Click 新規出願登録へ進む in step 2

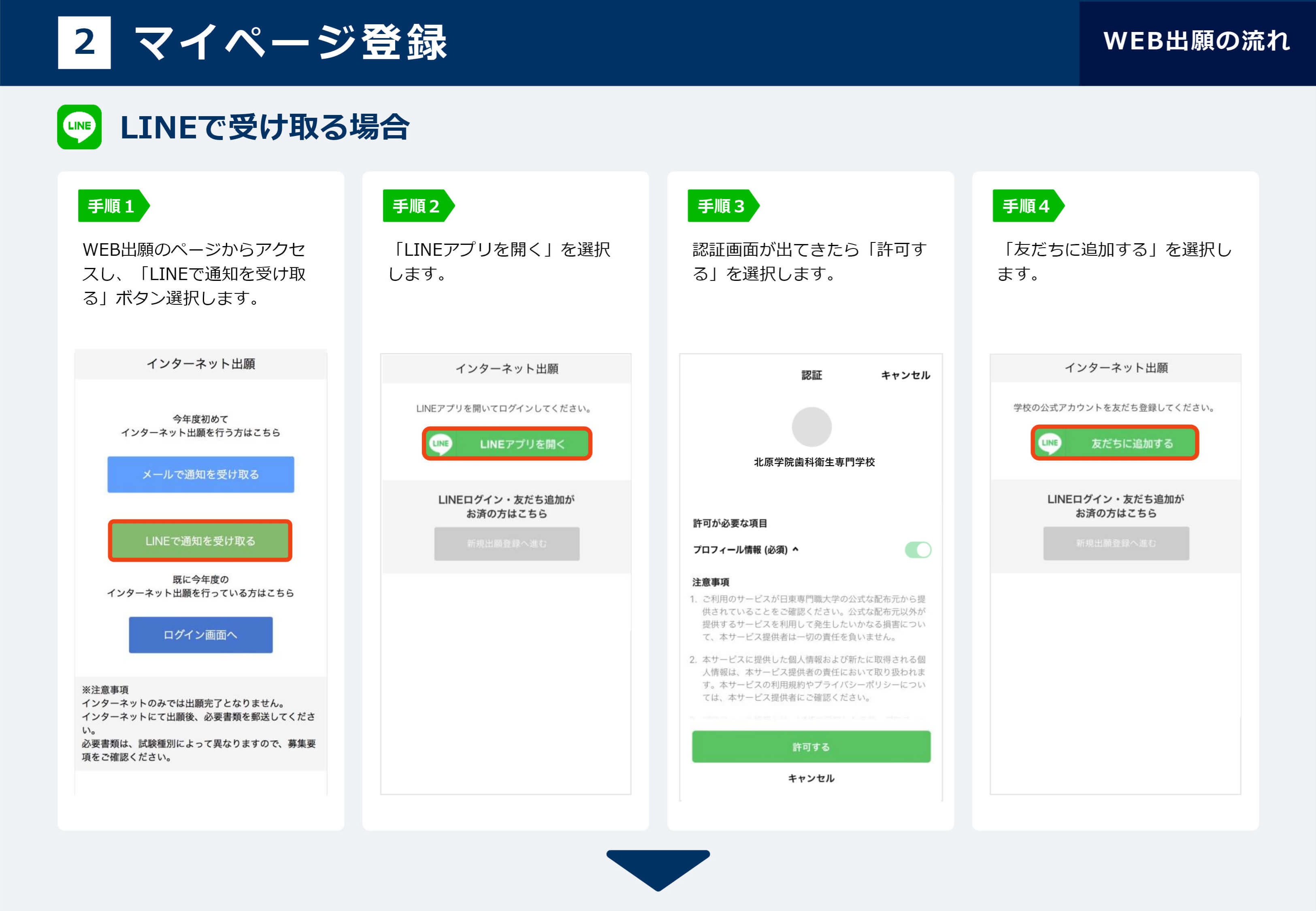pos(507,544)
